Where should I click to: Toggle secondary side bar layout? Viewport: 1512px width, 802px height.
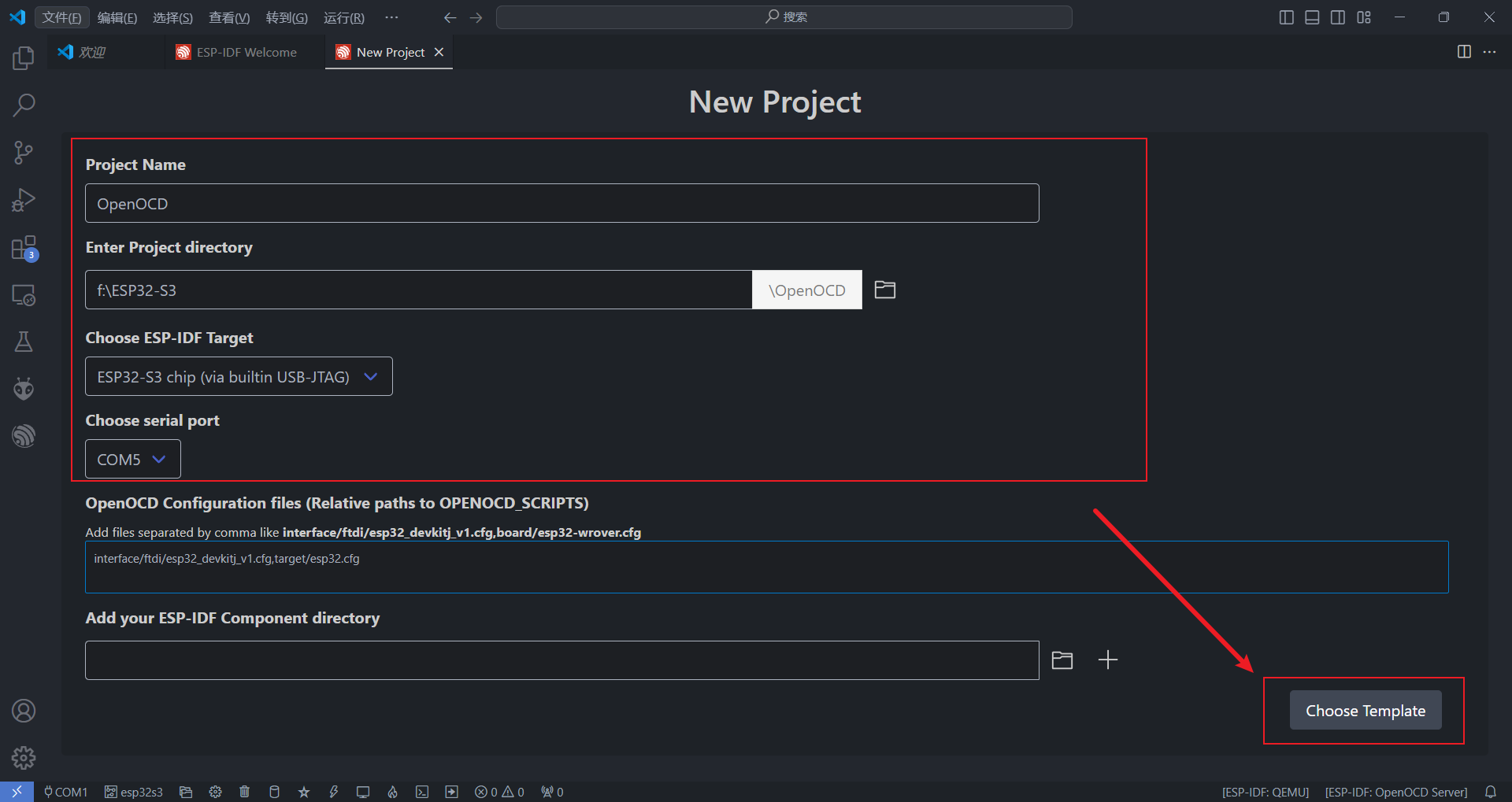tap(1338, 17)
